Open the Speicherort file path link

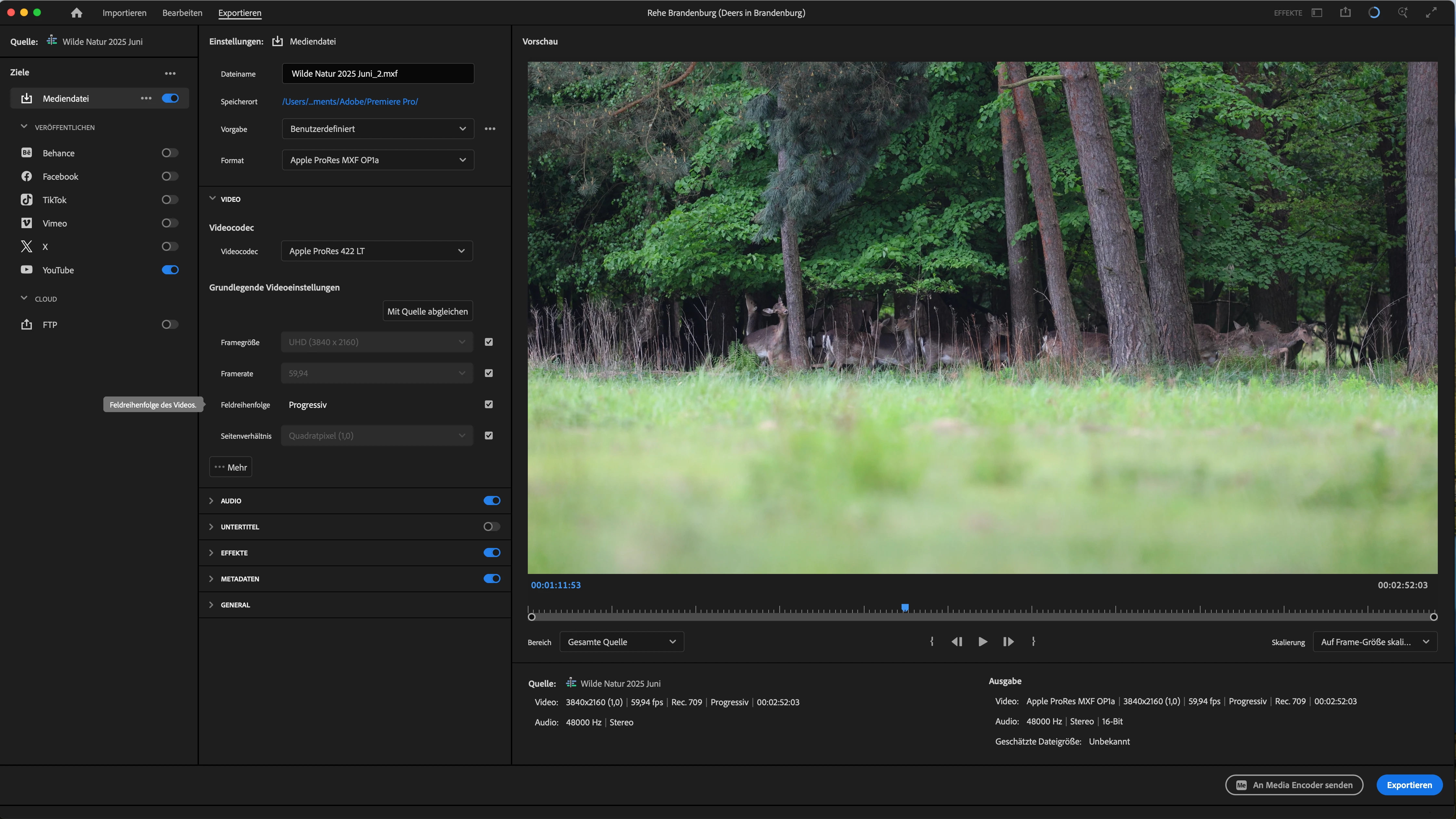[x=350, y=101]
